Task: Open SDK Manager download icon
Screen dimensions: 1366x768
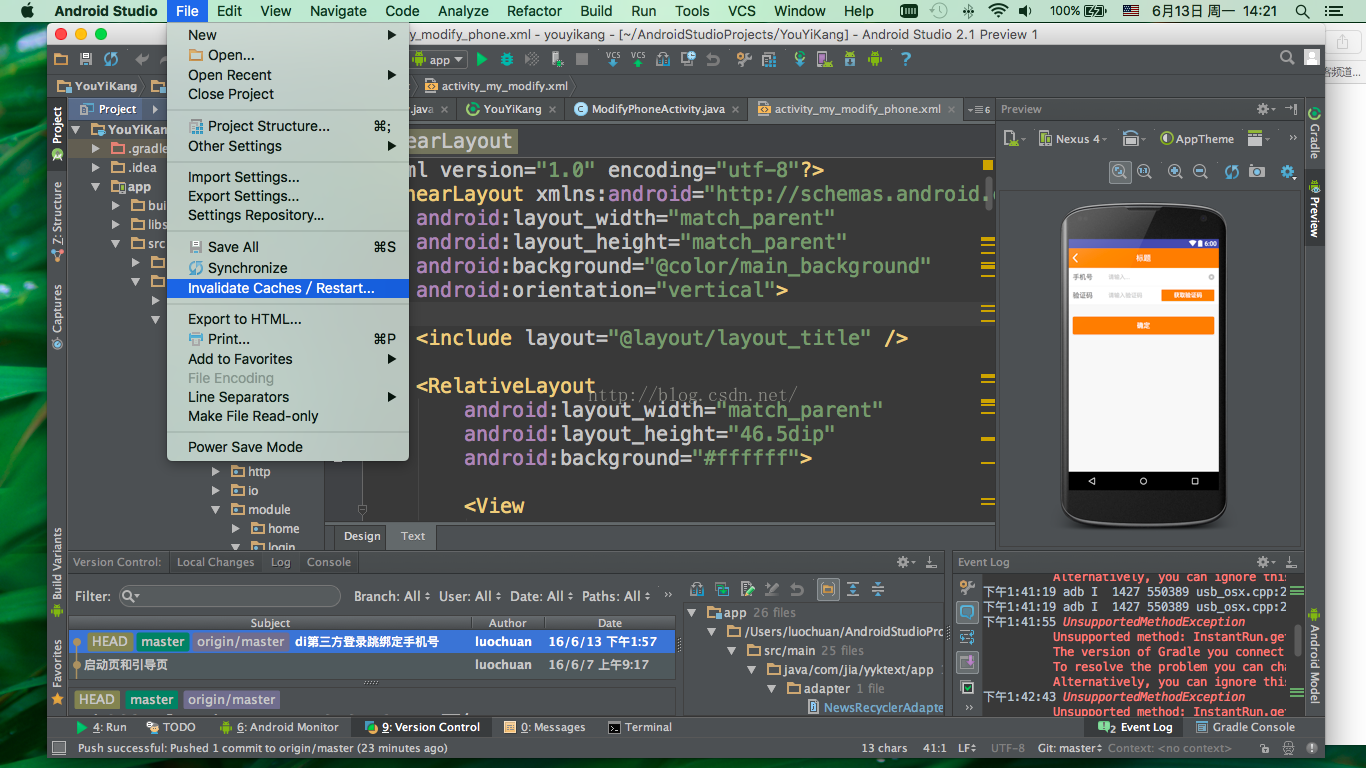Action: point(850,60)
